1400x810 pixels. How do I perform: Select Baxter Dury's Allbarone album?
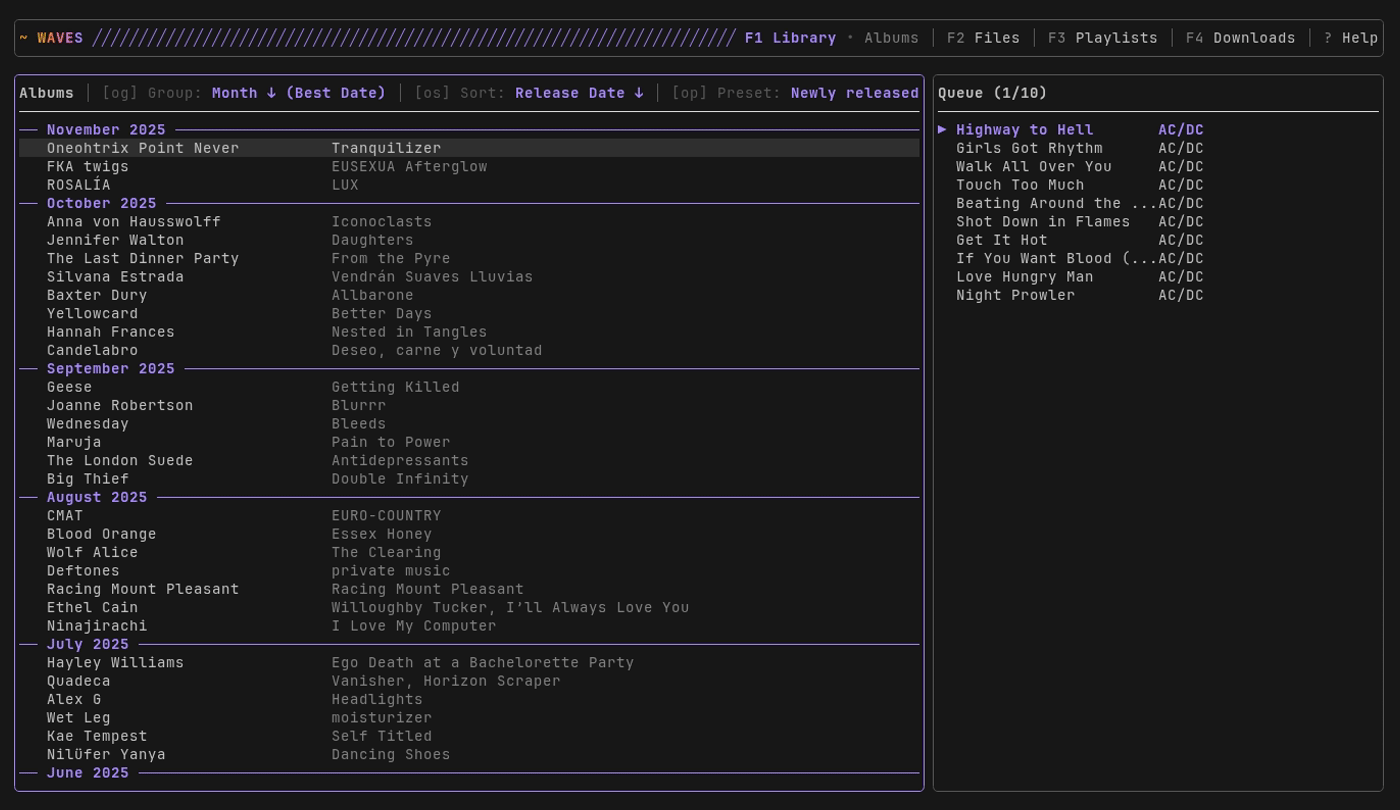(469, 295)
